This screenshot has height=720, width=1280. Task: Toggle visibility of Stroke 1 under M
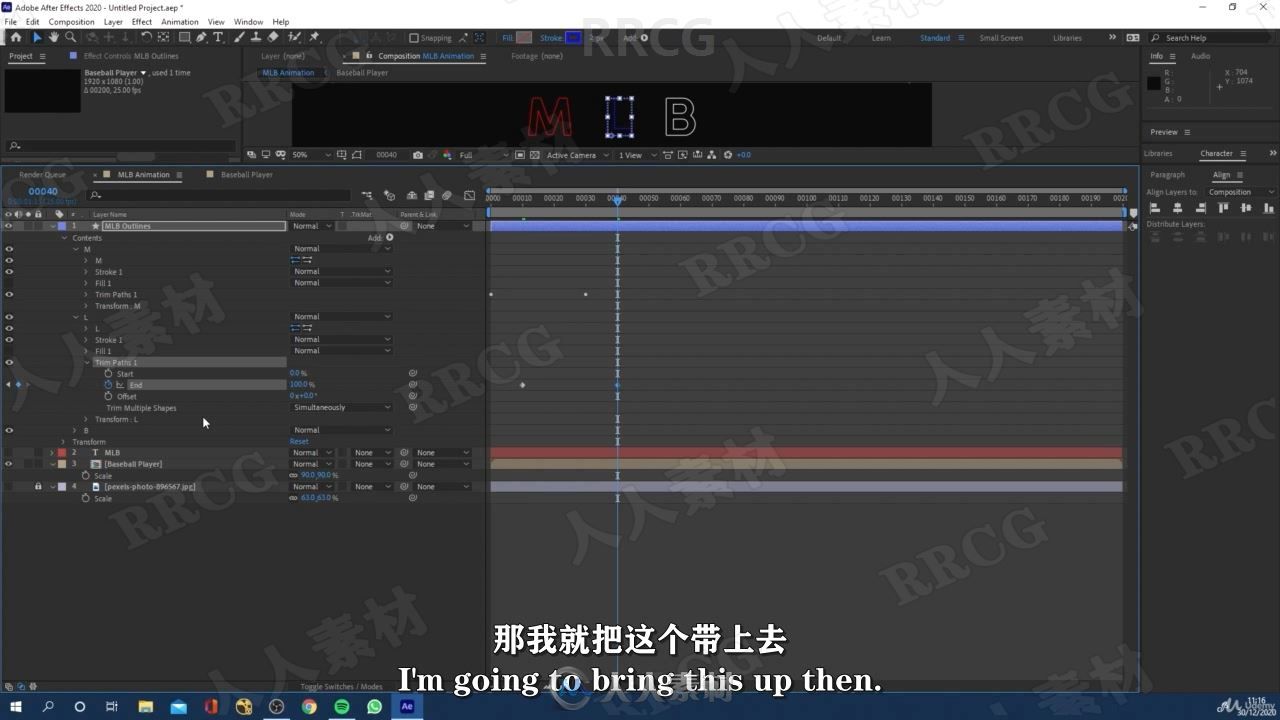tap(9, 272)
